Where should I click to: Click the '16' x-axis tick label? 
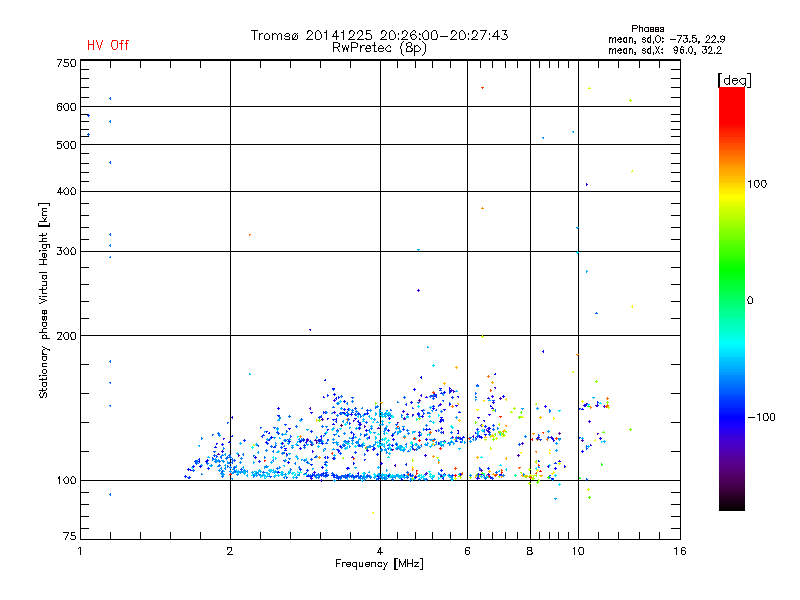(x=680, y=551)
